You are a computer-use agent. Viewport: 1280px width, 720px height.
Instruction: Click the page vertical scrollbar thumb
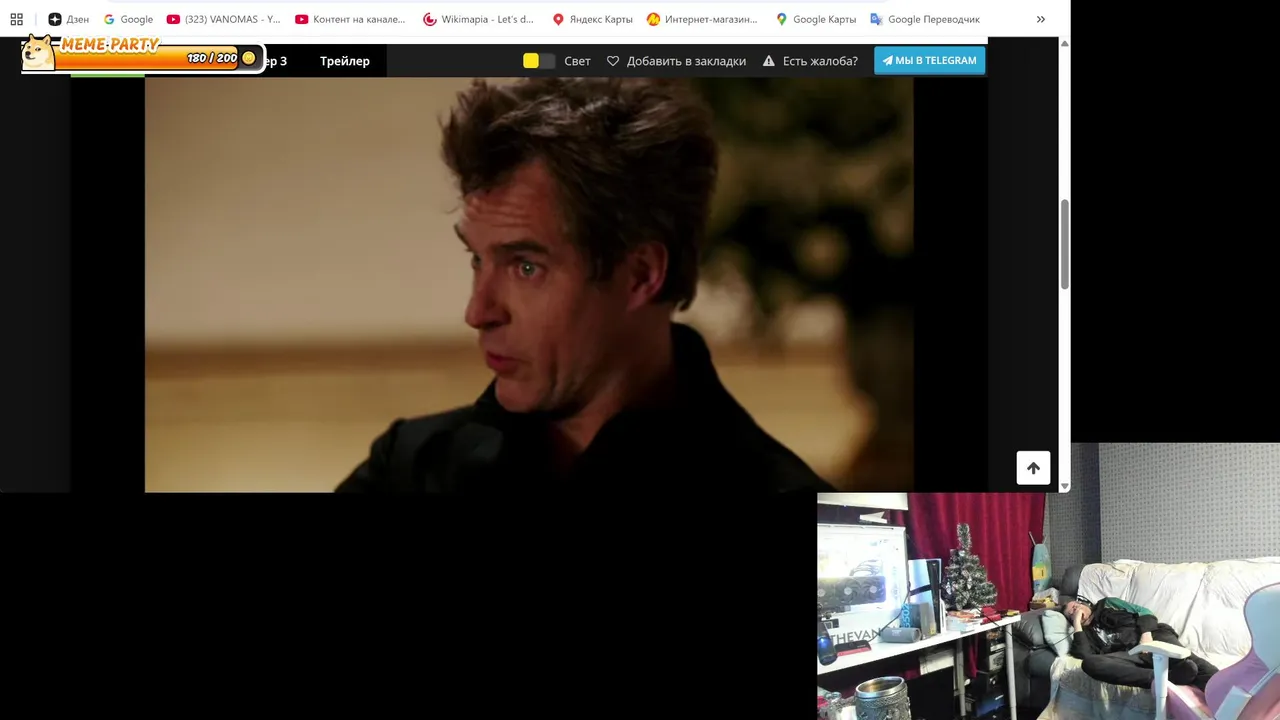pyautogui.click(x=1064, y=245)
